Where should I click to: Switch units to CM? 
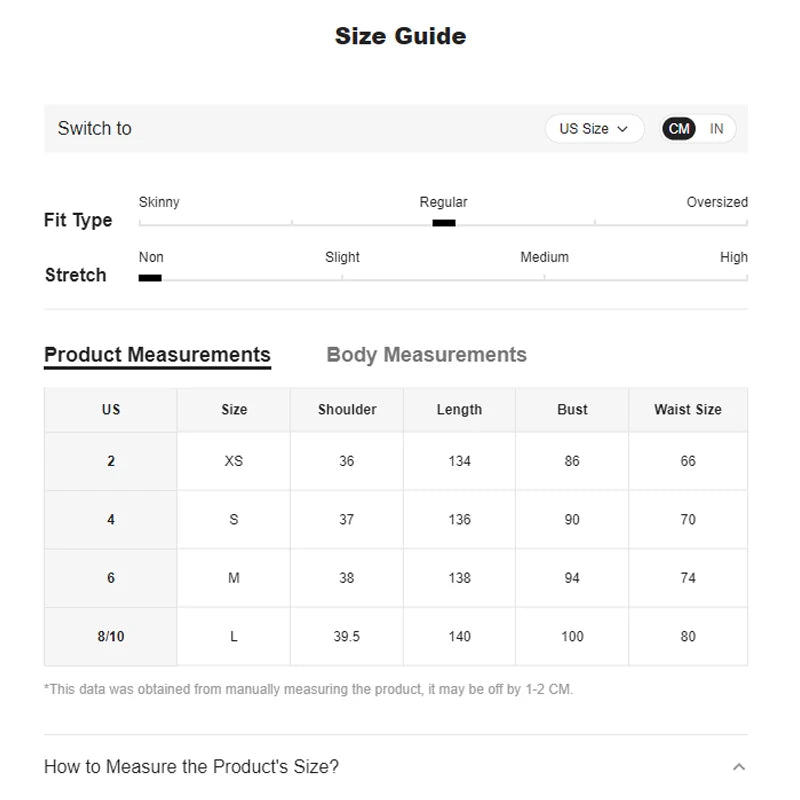pos(679,129)
